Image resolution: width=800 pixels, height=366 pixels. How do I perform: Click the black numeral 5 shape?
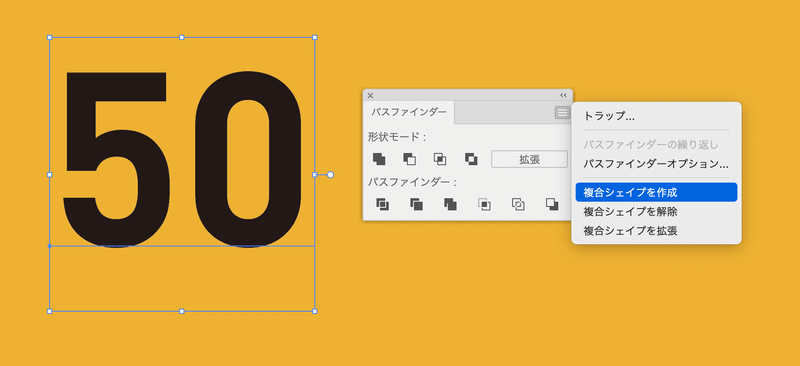pyautogui.click(x=116, y=159)
